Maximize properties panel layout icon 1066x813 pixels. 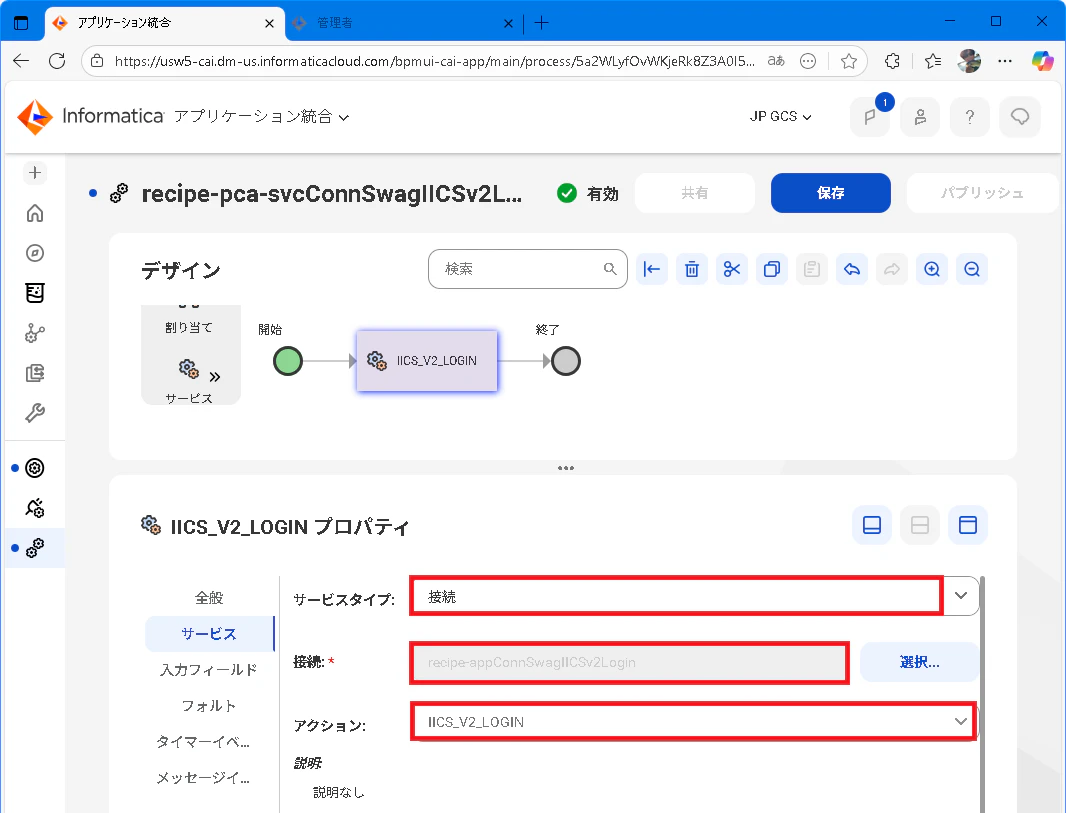pos(968,525)
